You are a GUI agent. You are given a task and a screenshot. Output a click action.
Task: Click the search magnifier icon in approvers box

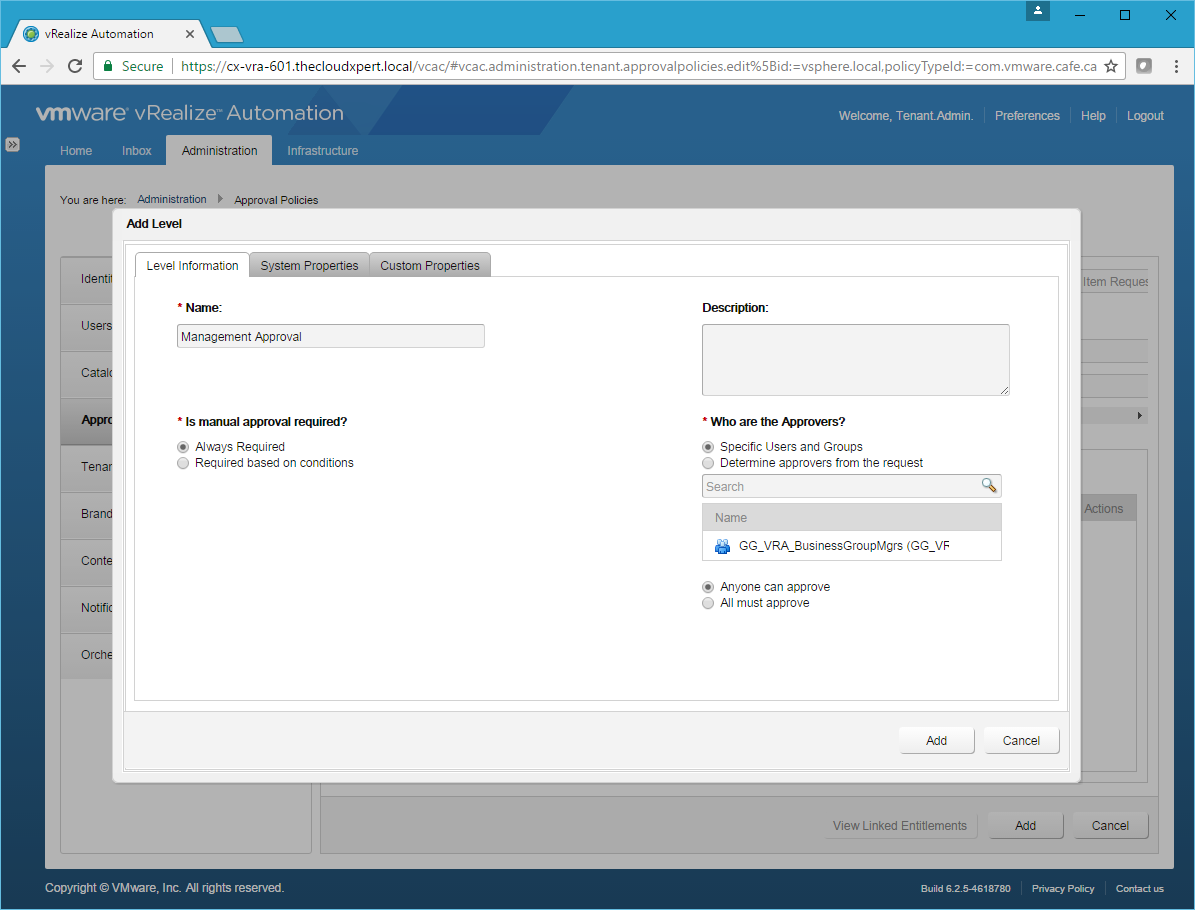(988, 486)
